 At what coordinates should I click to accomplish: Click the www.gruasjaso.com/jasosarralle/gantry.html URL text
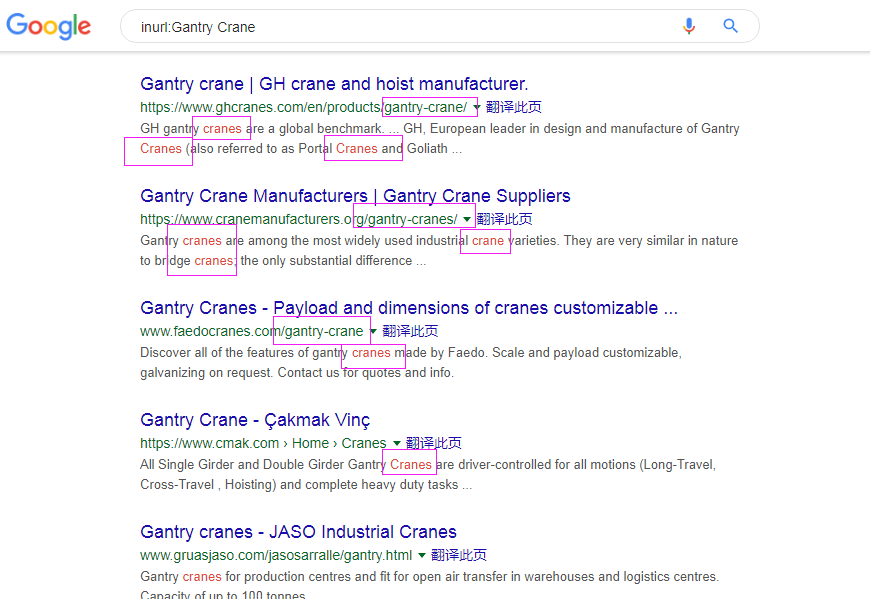(x=276, y=555)
